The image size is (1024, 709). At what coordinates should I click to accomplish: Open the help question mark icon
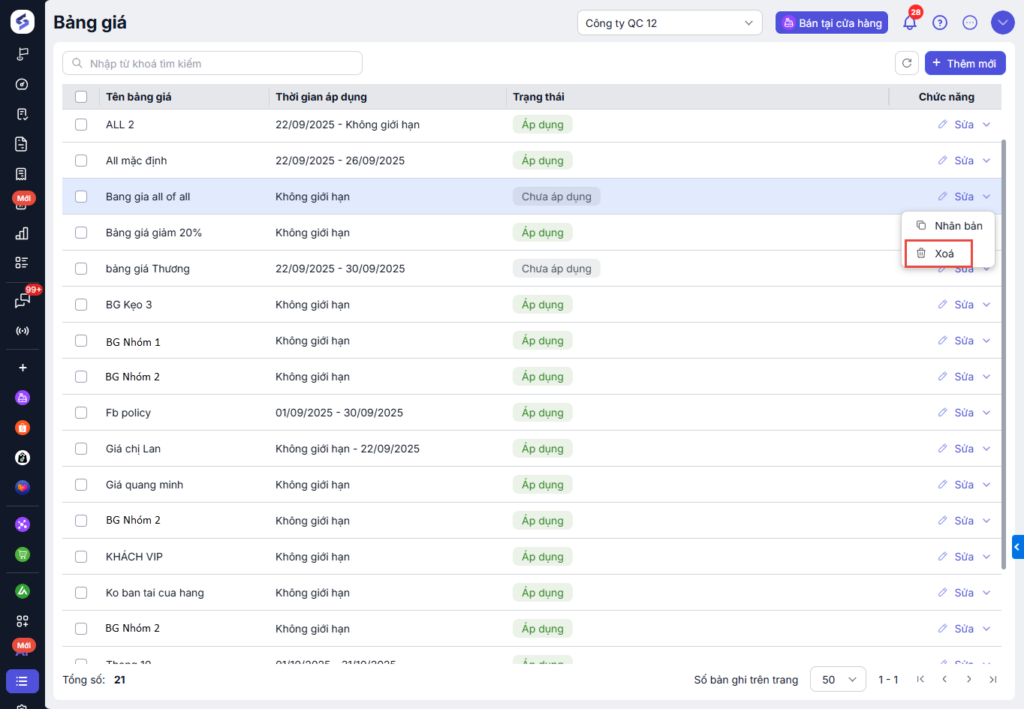(939, 23)
